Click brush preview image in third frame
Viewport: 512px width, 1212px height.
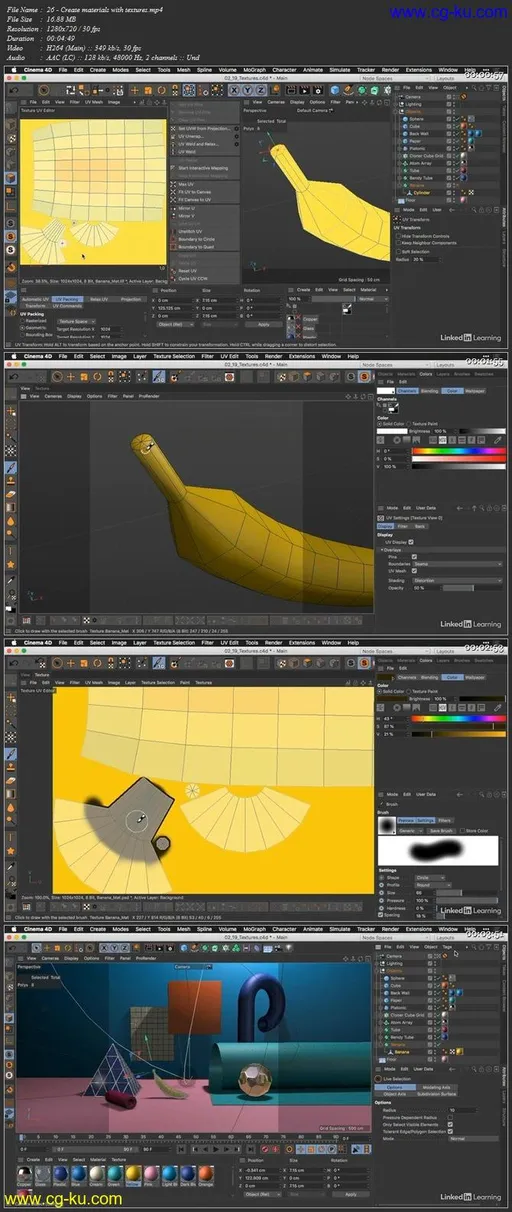[x=438, y=851]
